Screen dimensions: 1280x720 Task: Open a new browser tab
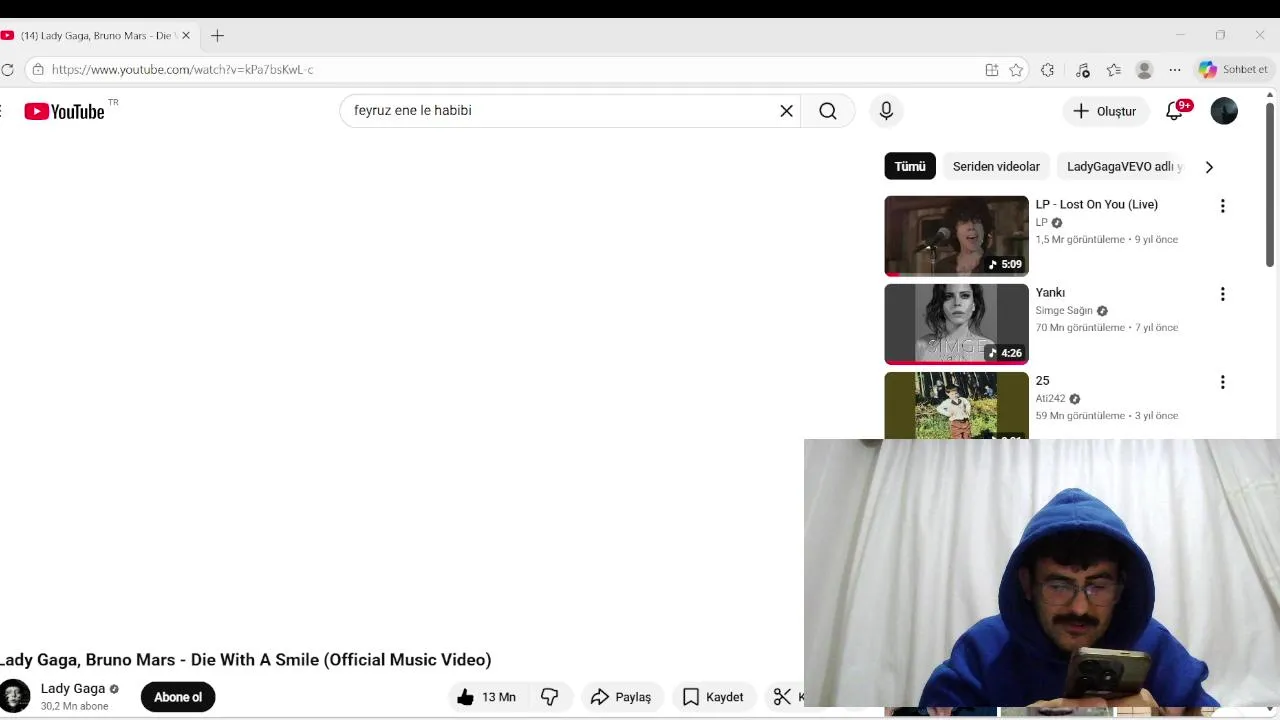pyautogui.click(x=217, y=36)
